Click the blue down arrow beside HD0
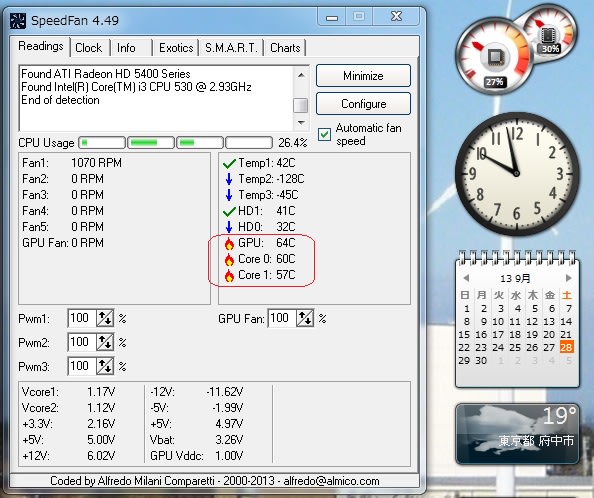Viewport: 594px width, 498px height. (229, 227)
